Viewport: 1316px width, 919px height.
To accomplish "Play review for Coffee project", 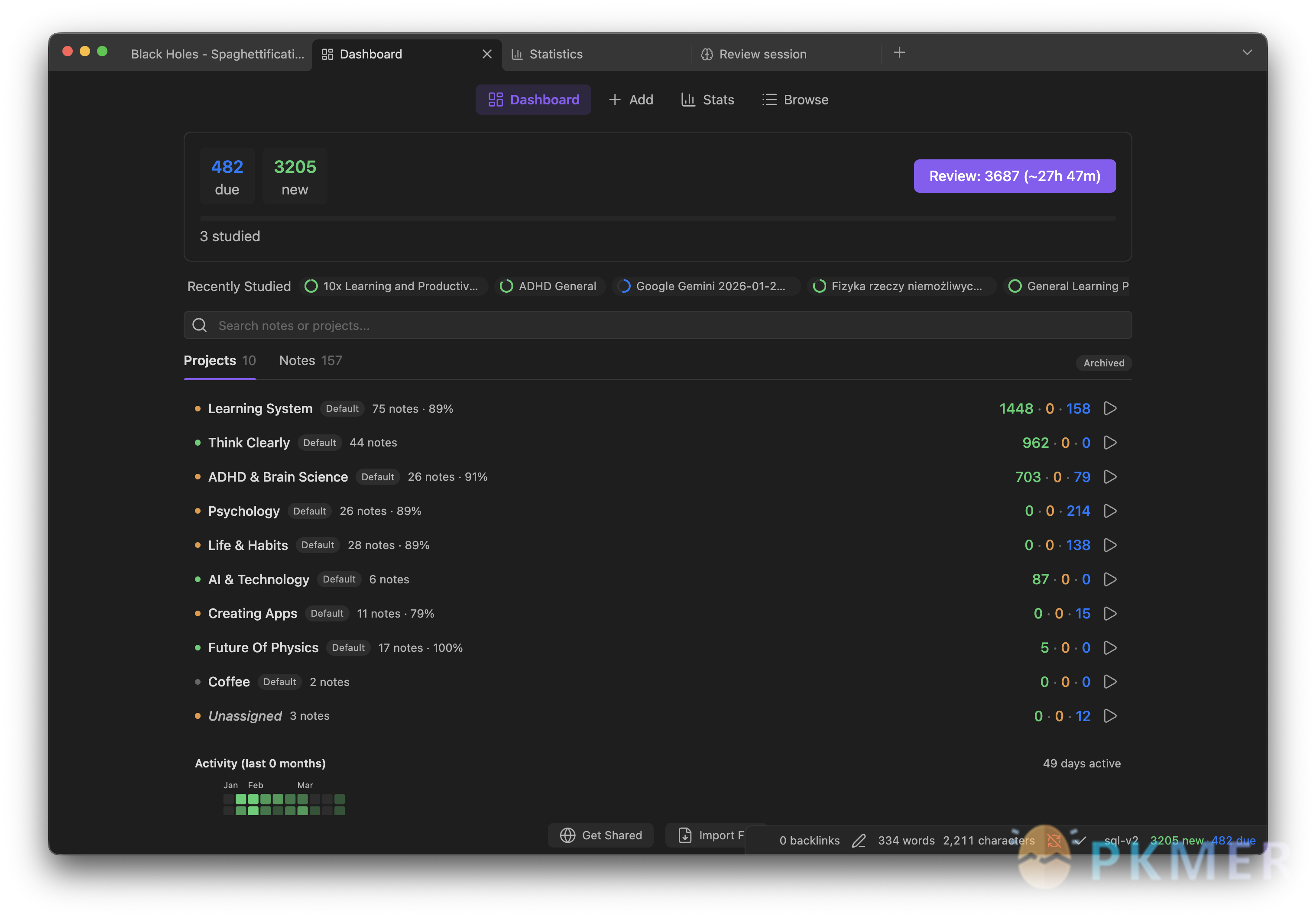I will click(1110, 682).
